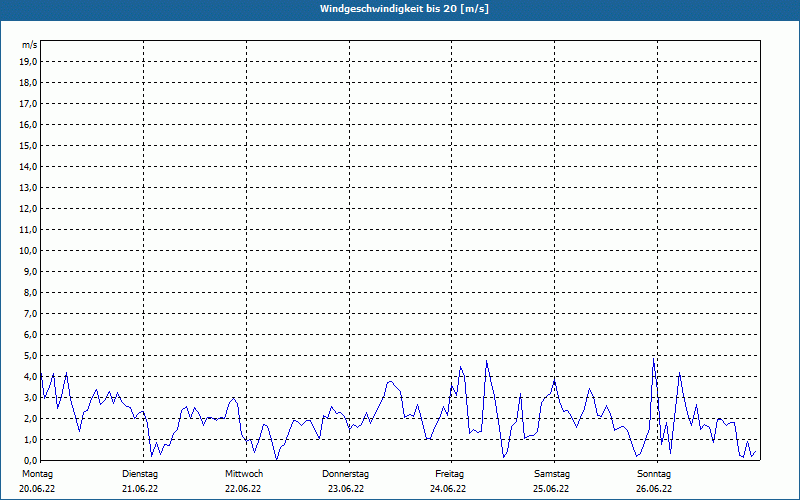
Task: Click the '15,0' y-axis value
Action: tap(29, 145)
